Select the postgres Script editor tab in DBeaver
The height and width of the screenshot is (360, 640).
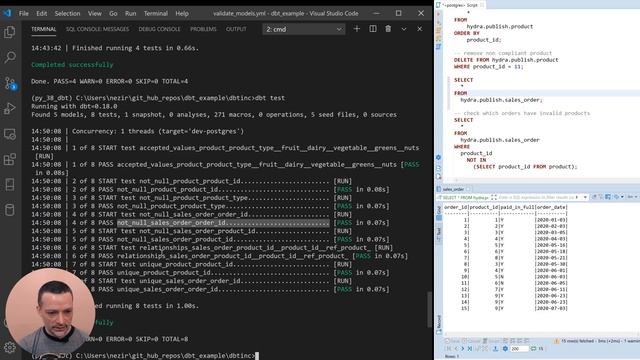460,5
